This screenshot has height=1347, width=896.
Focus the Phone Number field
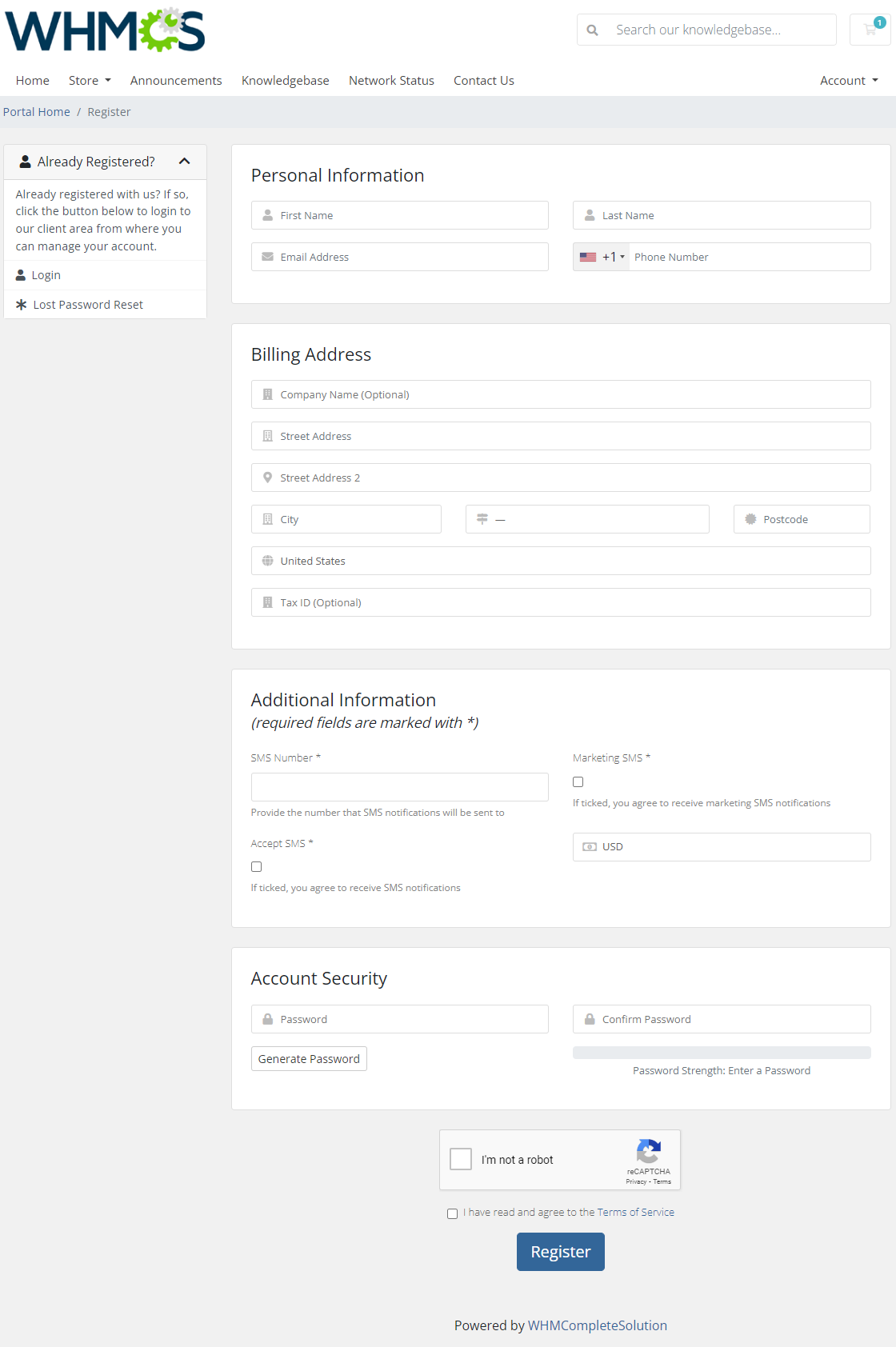pyautogui.click(x=750, y=257)
